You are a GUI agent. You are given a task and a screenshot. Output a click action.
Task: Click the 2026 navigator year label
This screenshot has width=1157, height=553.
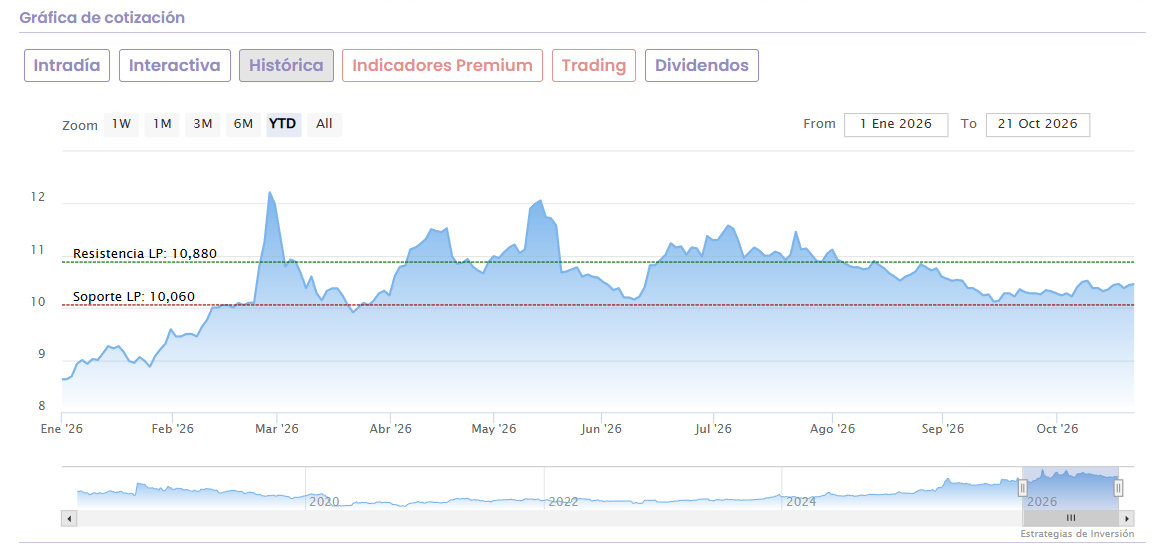click(1043, 502)
